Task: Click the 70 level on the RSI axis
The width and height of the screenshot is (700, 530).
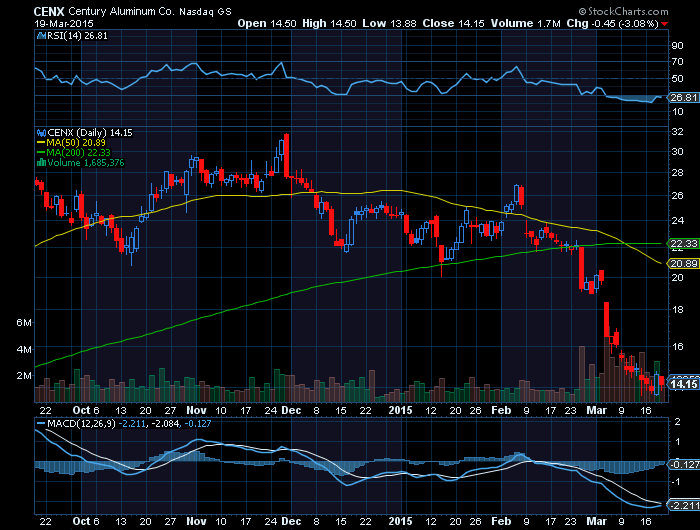Action: (x=677, y=62)
